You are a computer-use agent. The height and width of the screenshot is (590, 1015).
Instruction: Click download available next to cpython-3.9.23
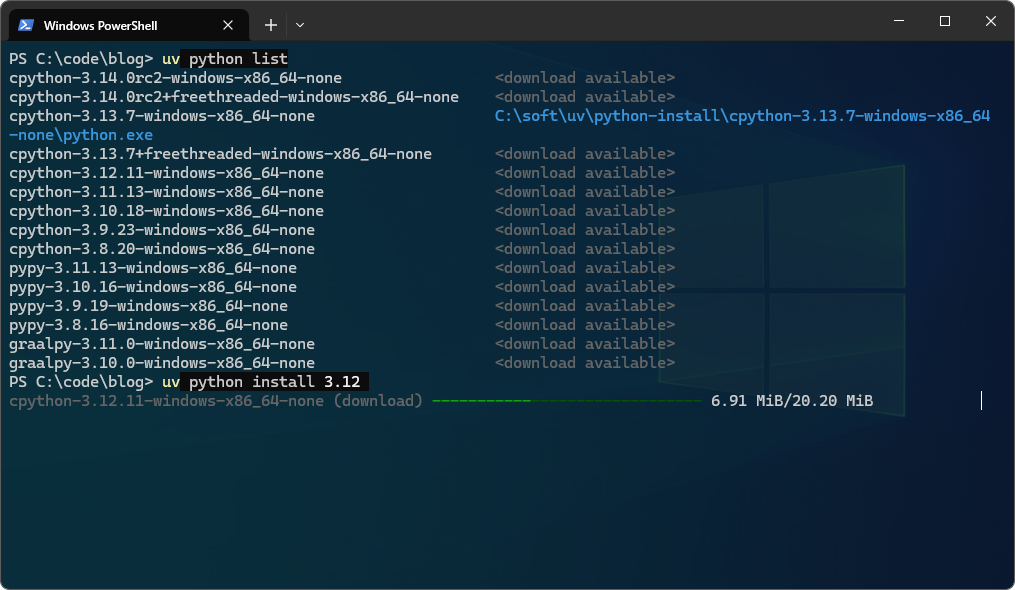coord(584,229)
